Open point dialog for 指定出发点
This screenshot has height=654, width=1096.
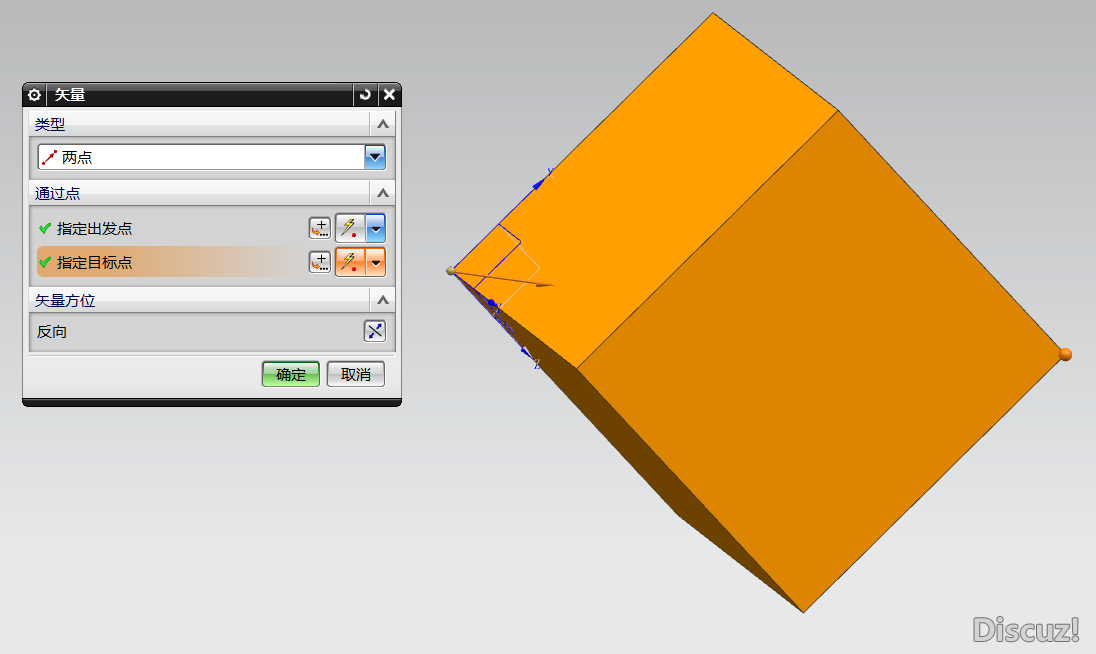(319, 228)
